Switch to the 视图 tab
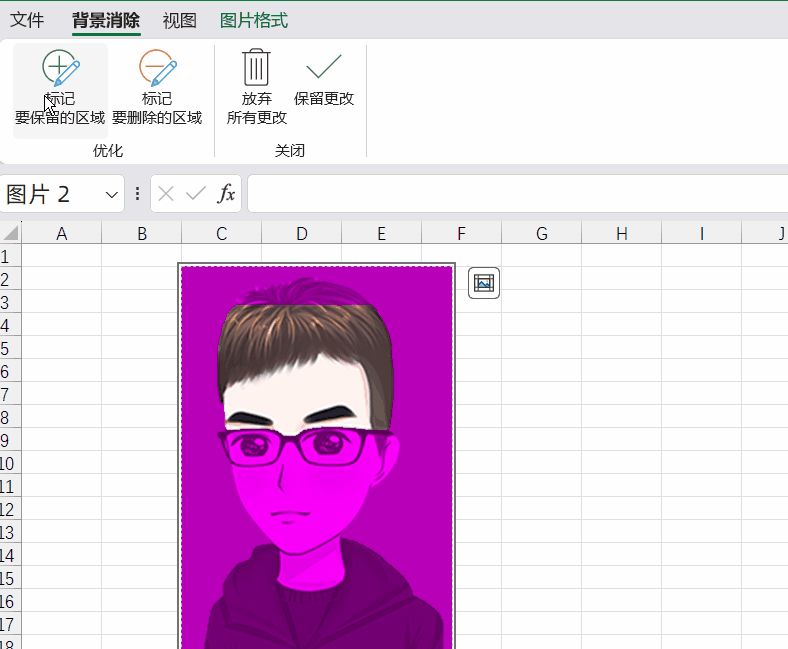788x649 pixels. coord(180,20)
